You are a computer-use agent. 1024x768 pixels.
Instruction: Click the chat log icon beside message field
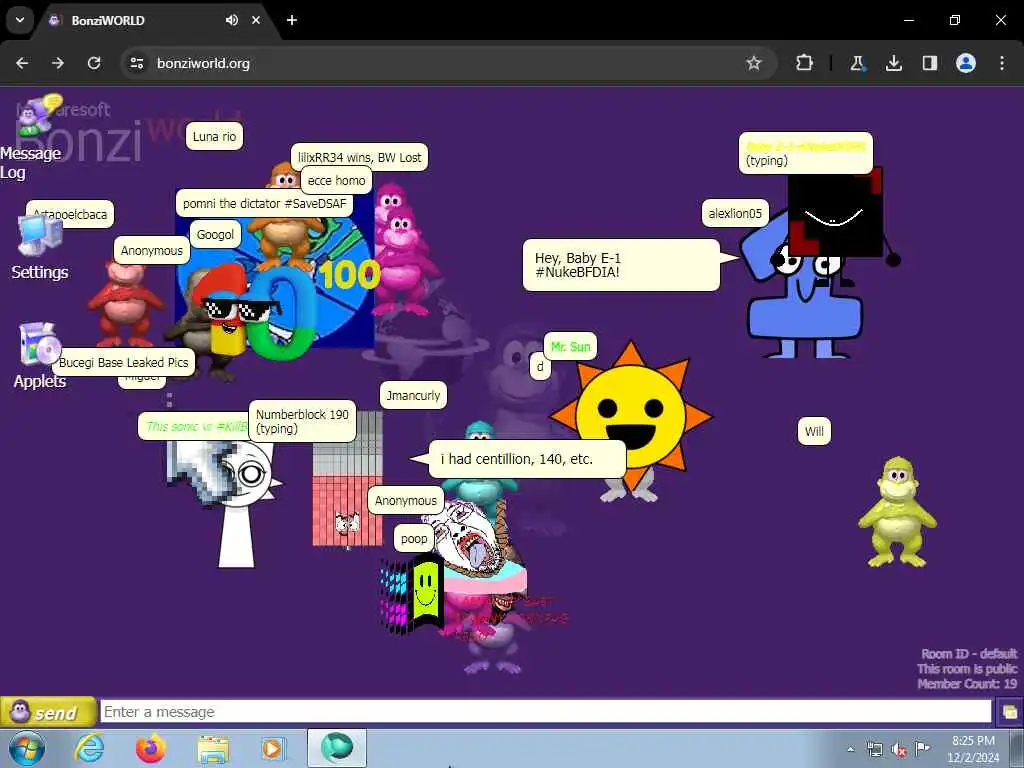pyautogui.click(x=1009, y=712)
